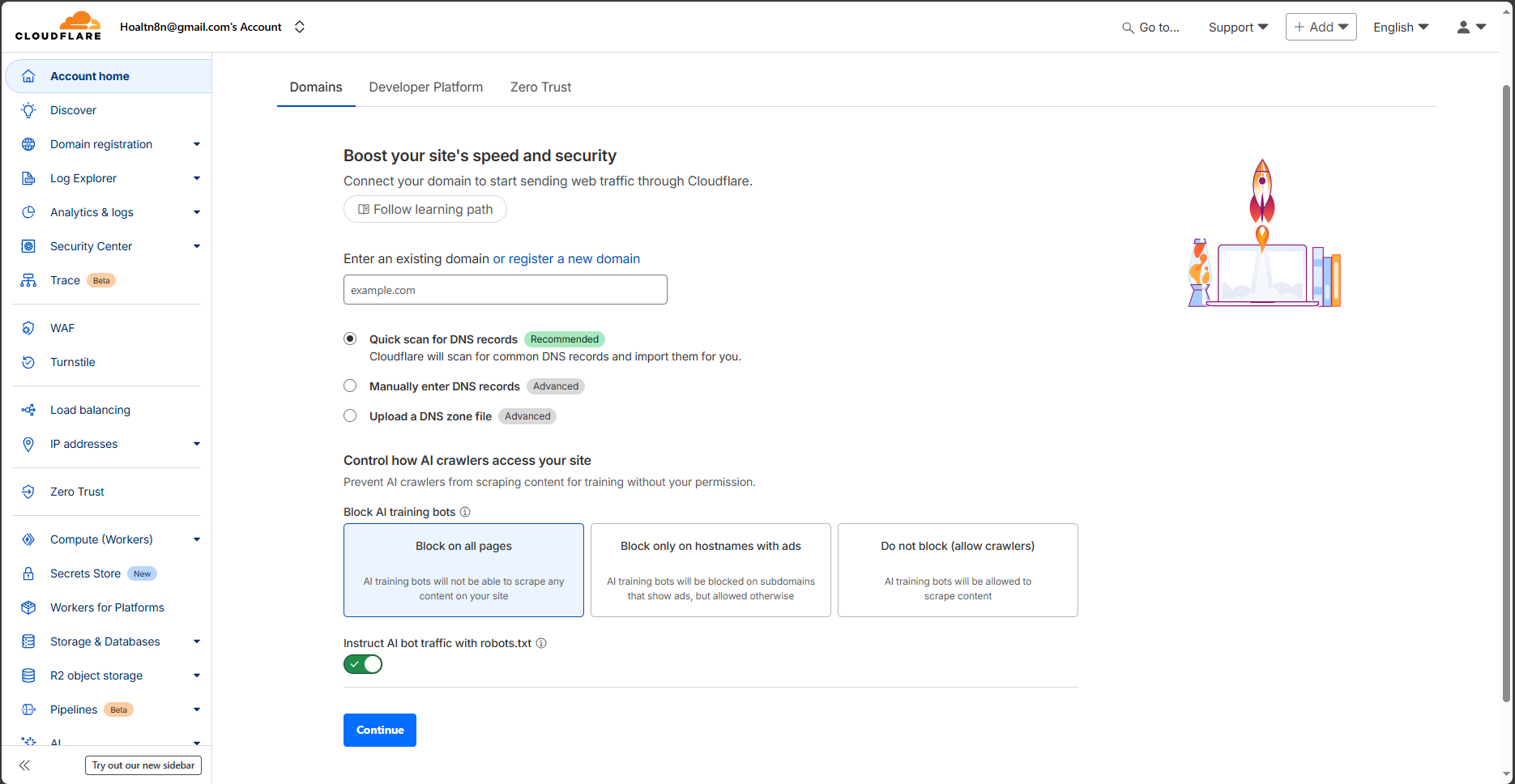Screen dimensions: 1515x784
Task: Click the WAF shield icon
Action: pyautogui.click(x=28, y=328)
